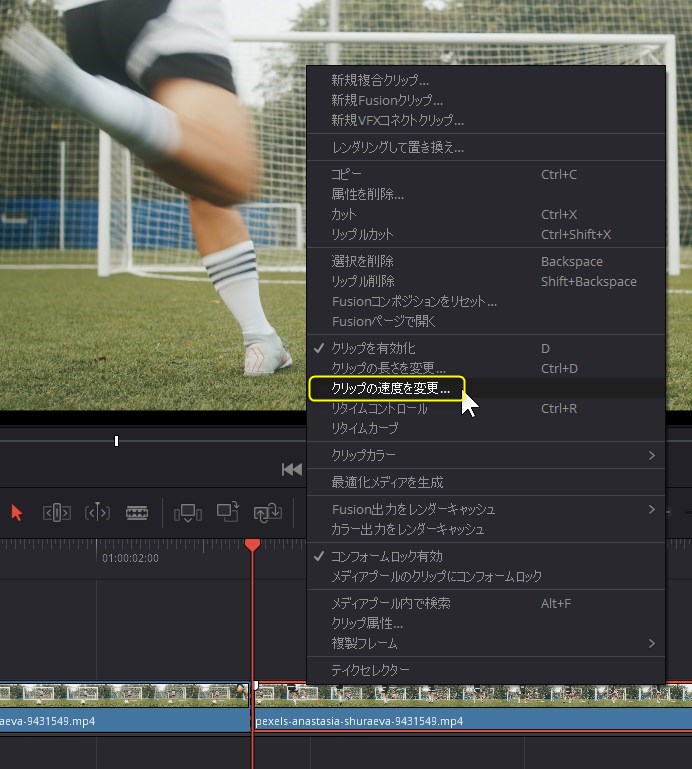Choose クリップの速度を変更... entry
This screenshot has height=769, width=692.
[x=486, y=388]
